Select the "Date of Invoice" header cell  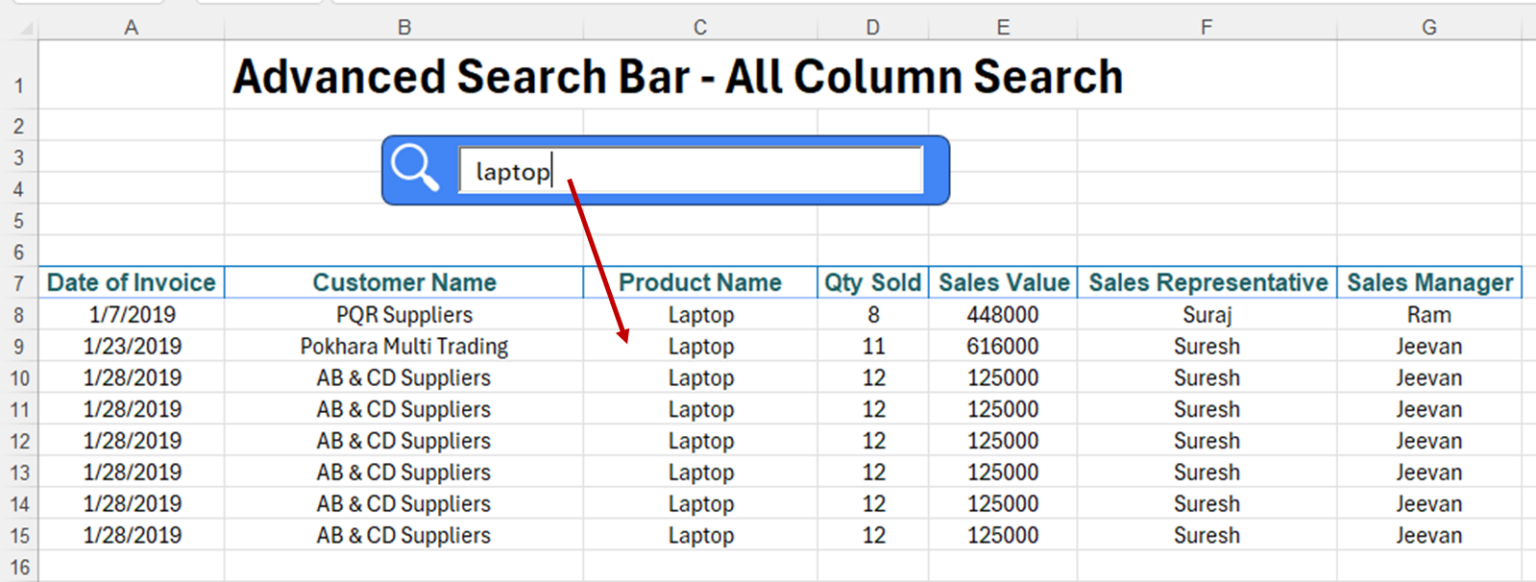(131, 283)
